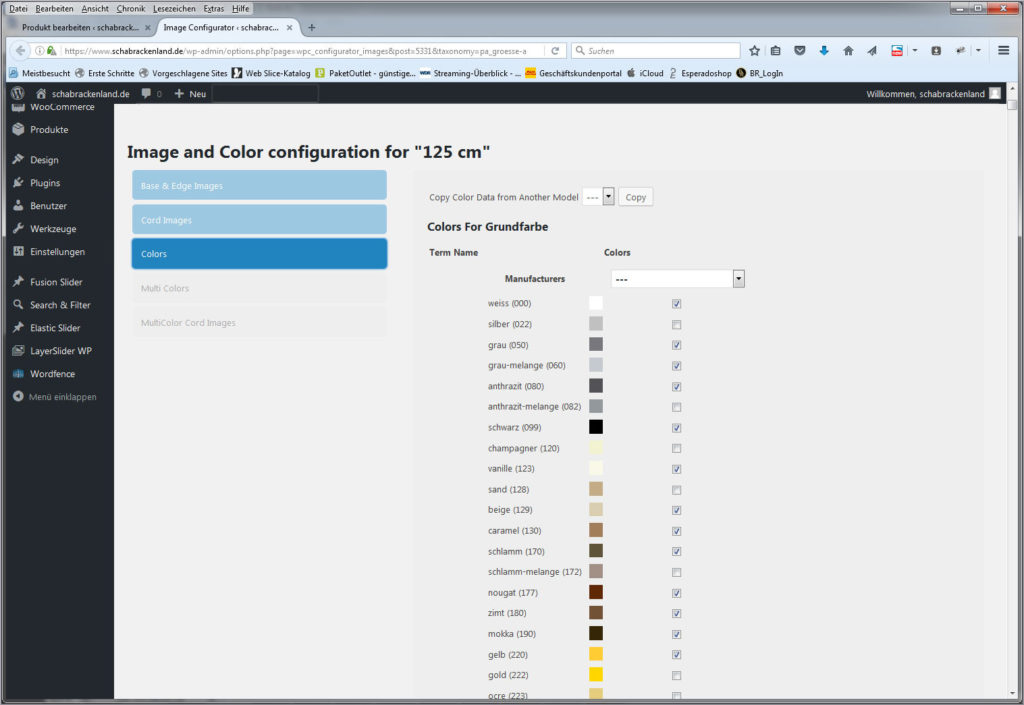The image size is (1024, 705).
Task: Open the Chronik menu
Action: pos(131,8)
